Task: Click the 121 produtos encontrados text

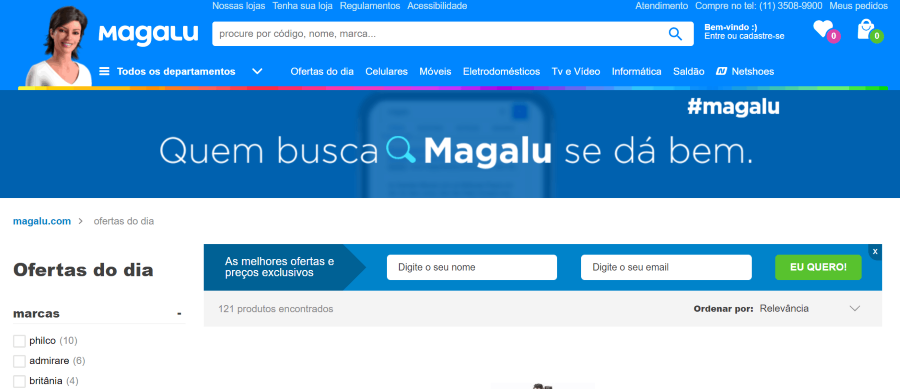Action: coord(276,309)
